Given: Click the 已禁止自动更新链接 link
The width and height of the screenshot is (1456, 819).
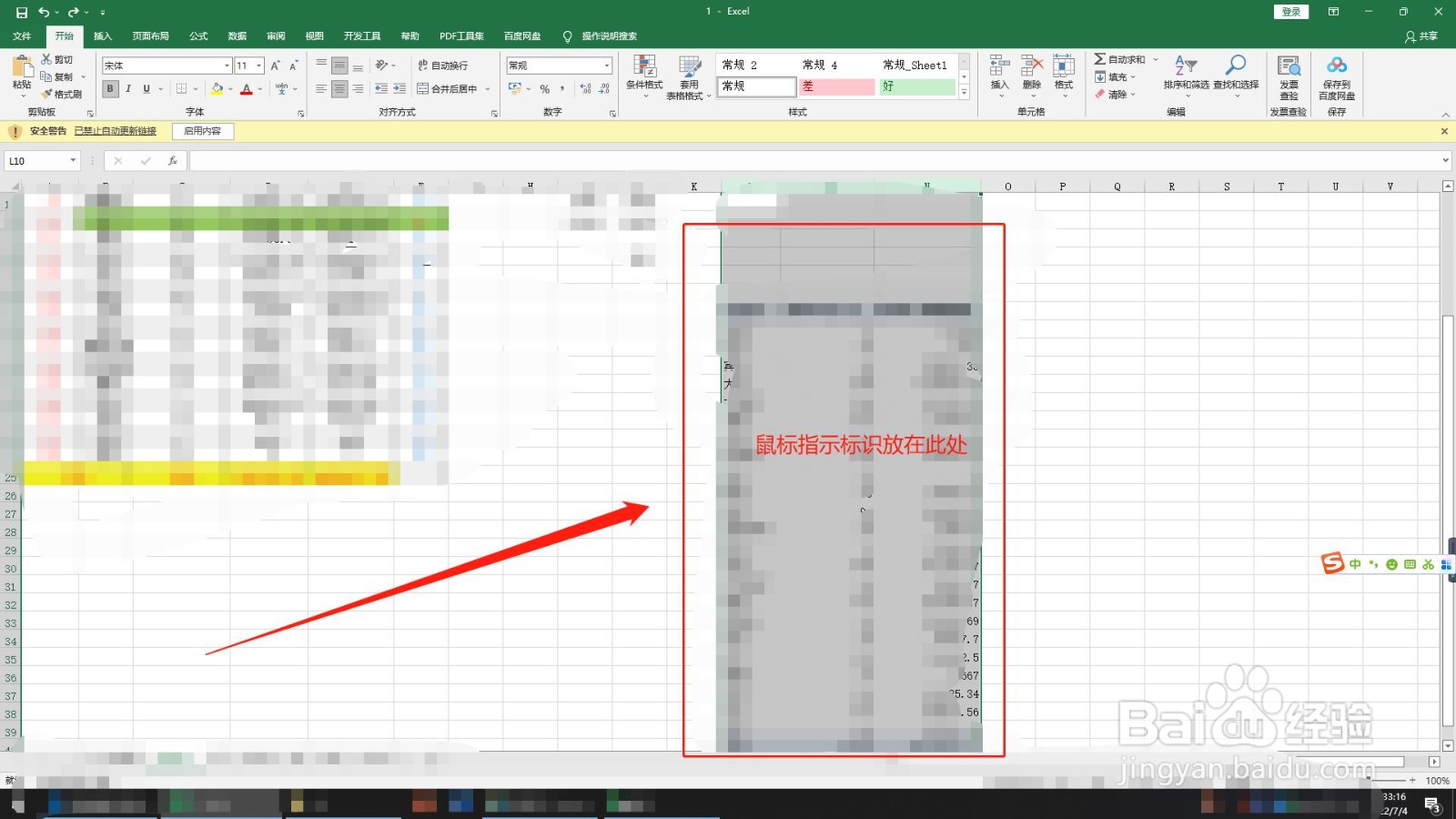Looking at the screenshot, I should (x=116, y=131).
